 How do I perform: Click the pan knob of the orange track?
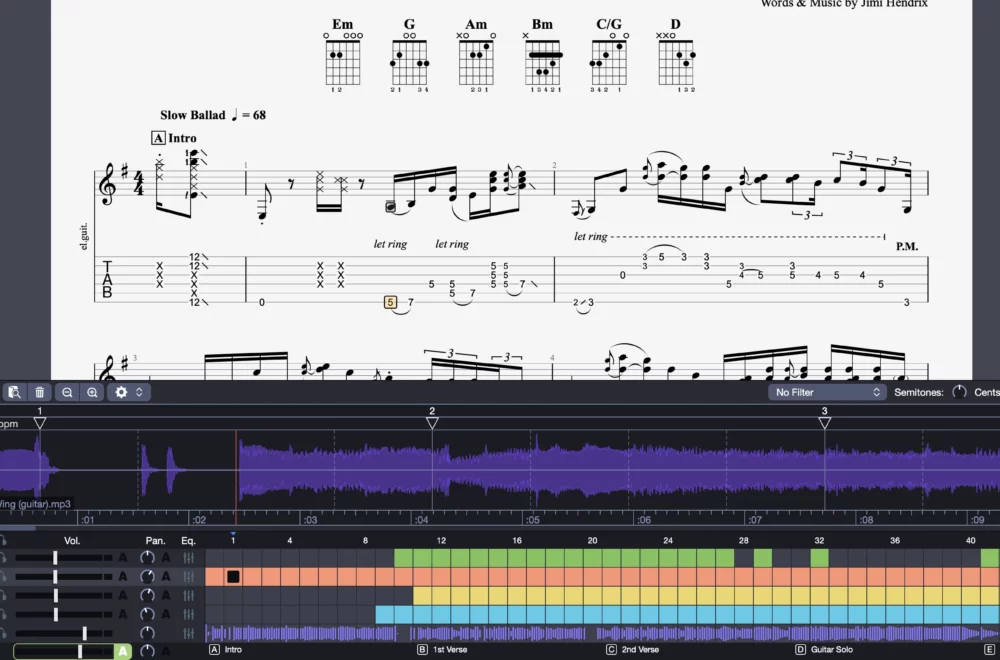(x=147, y=576)
